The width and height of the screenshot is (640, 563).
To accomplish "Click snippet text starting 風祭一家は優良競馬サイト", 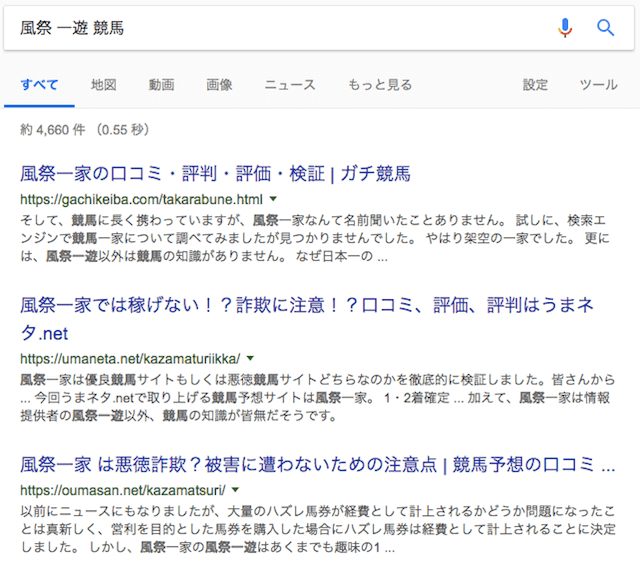I will 318,398.
